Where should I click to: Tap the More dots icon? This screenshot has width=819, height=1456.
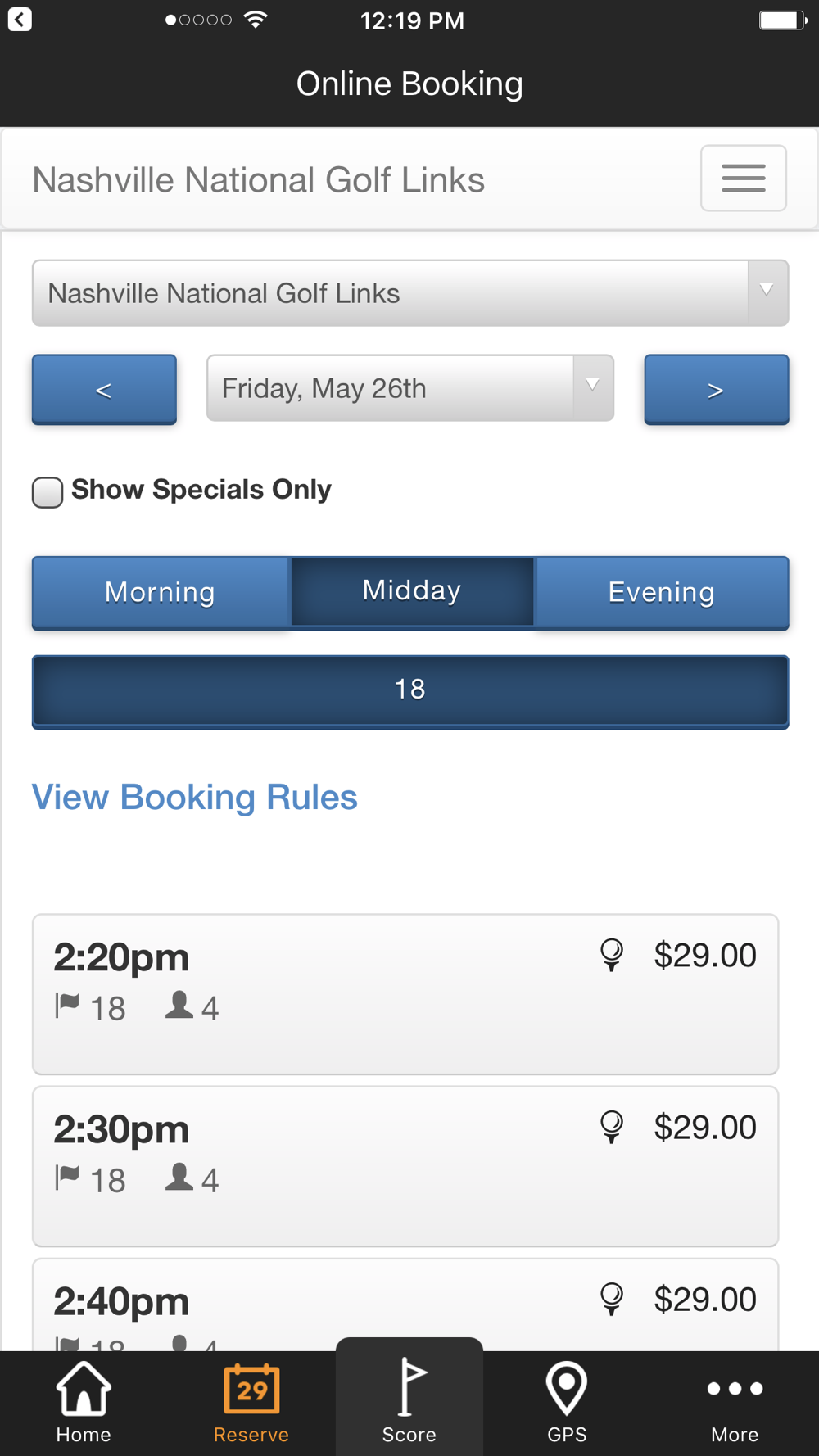pos(735,1388)
